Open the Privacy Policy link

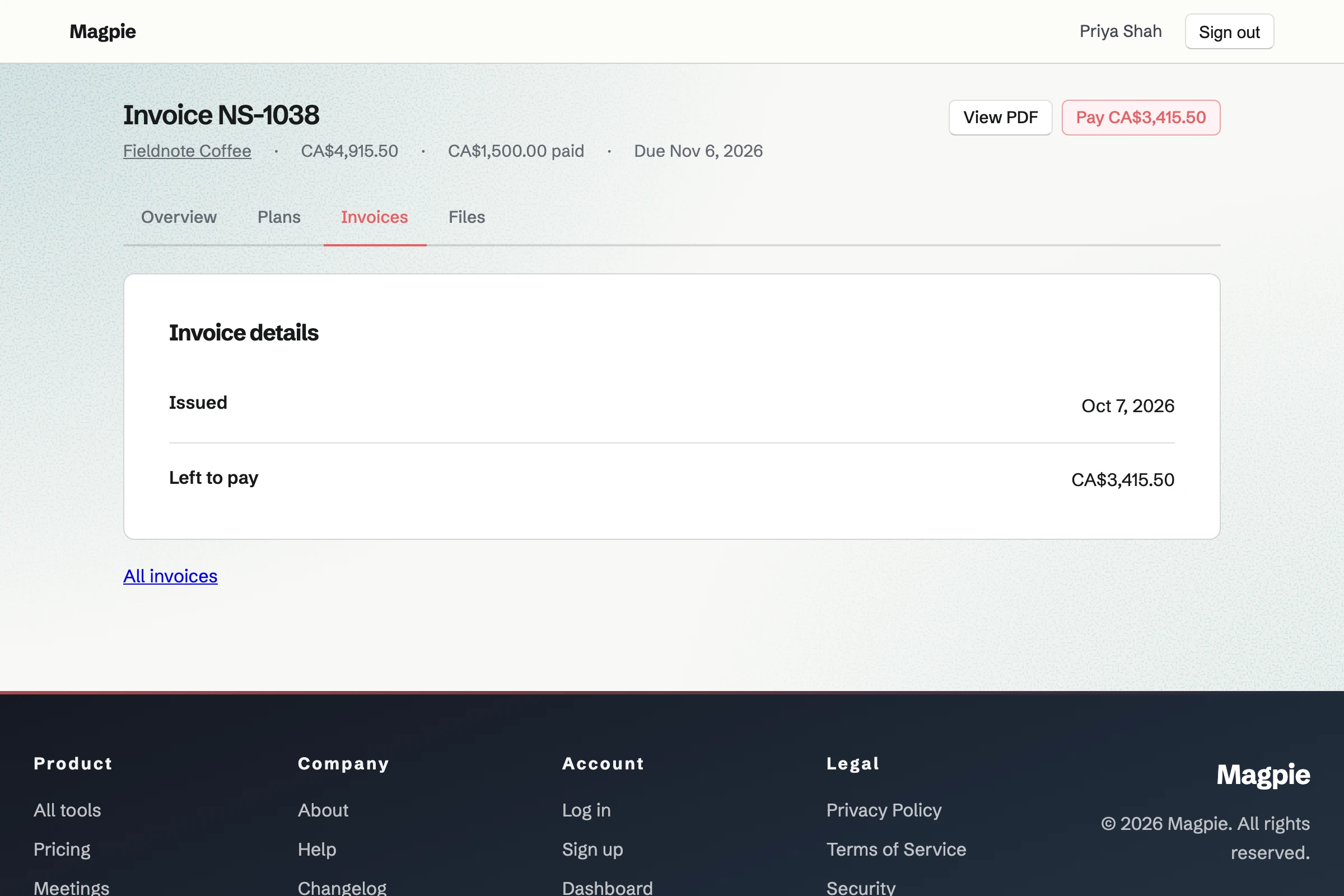click(884, 810)
